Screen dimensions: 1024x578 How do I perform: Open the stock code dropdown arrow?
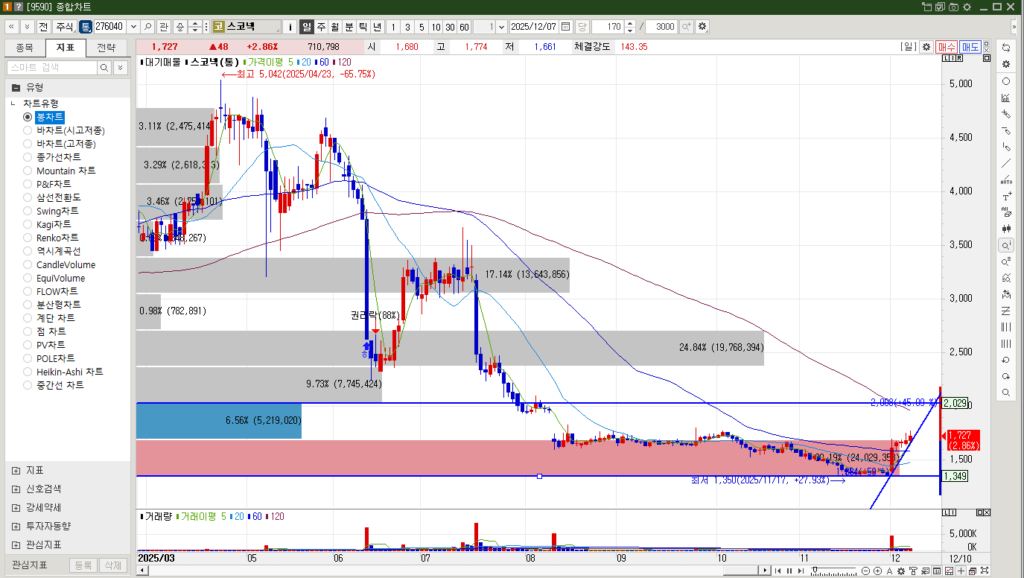tap(132, 26)
